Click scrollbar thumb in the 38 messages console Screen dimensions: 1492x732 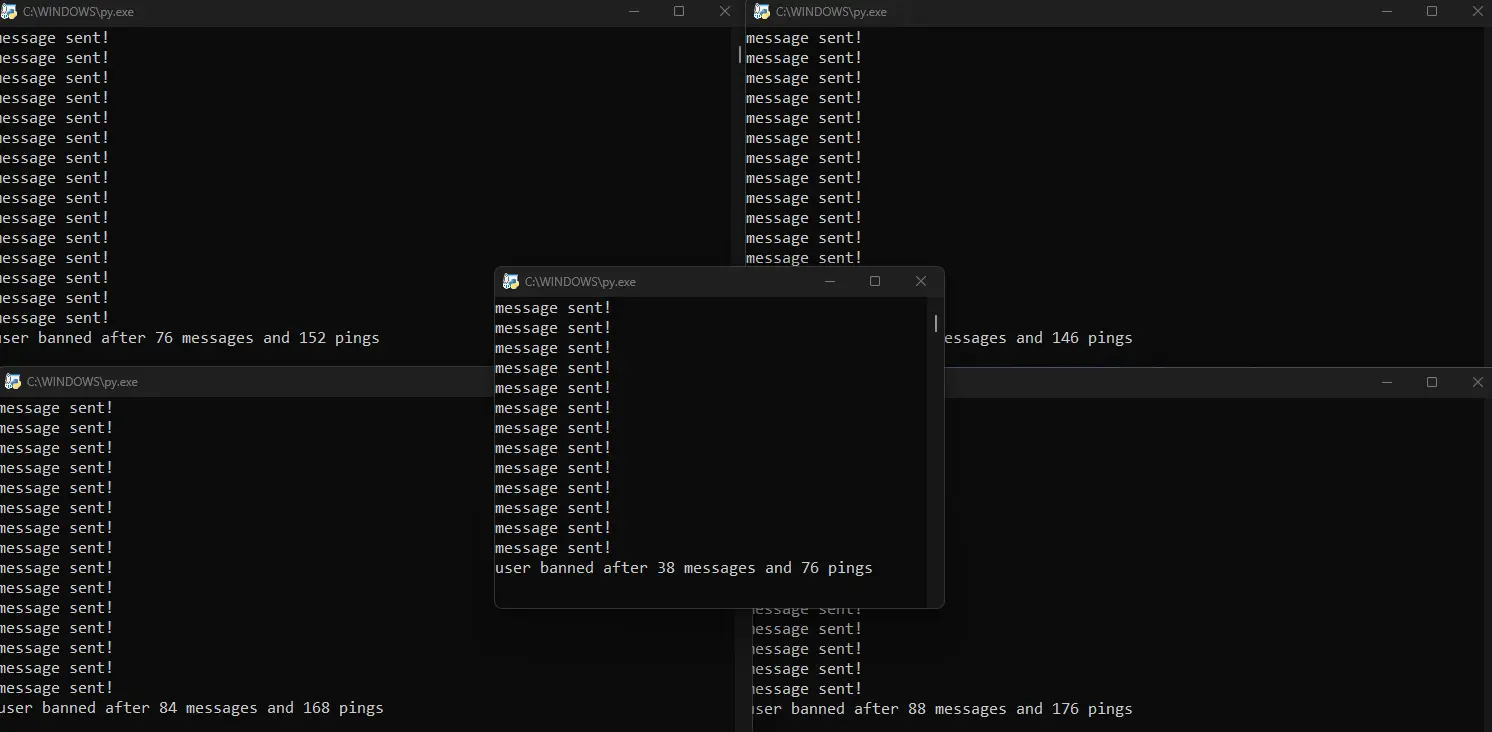tap(936, 323)
